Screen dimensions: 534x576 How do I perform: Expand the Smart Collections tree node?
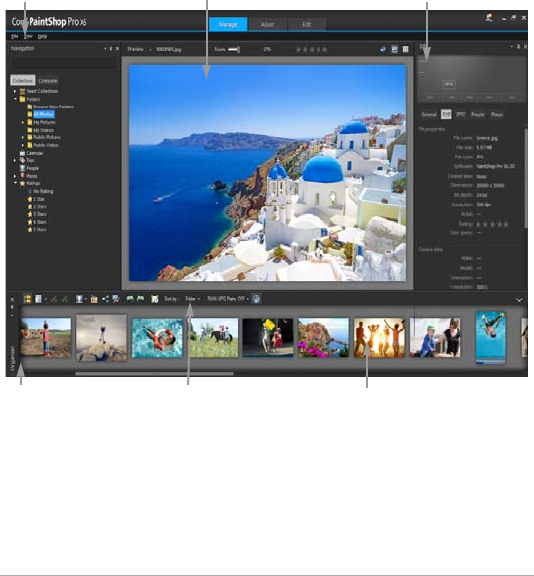pos(15,91)
